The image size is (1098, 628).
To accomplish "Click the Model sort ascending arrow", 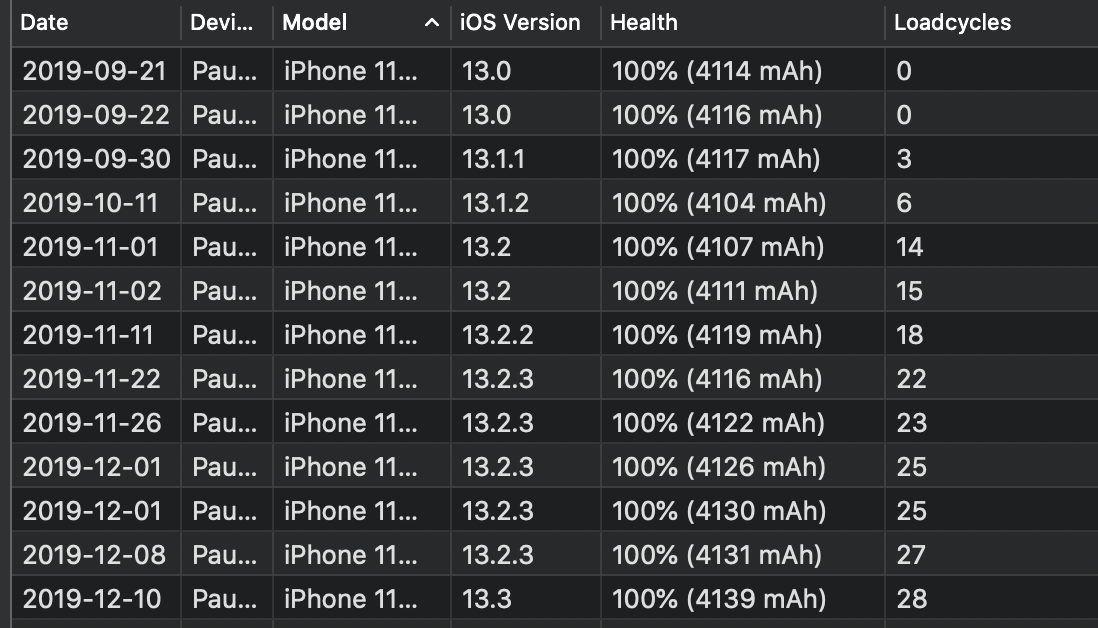I will pos(432,23).
